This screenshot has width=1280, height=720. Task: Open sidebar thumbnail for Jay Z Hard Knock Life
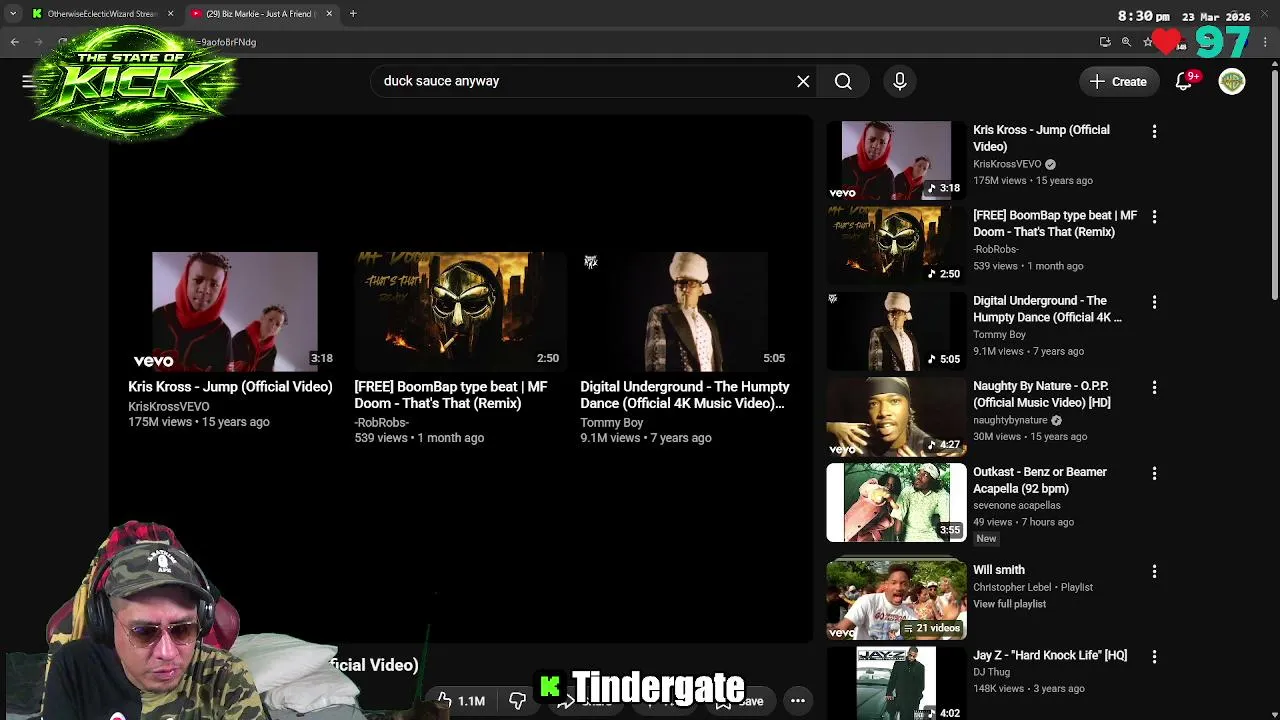pyautogui.click(x=896, y=684)
